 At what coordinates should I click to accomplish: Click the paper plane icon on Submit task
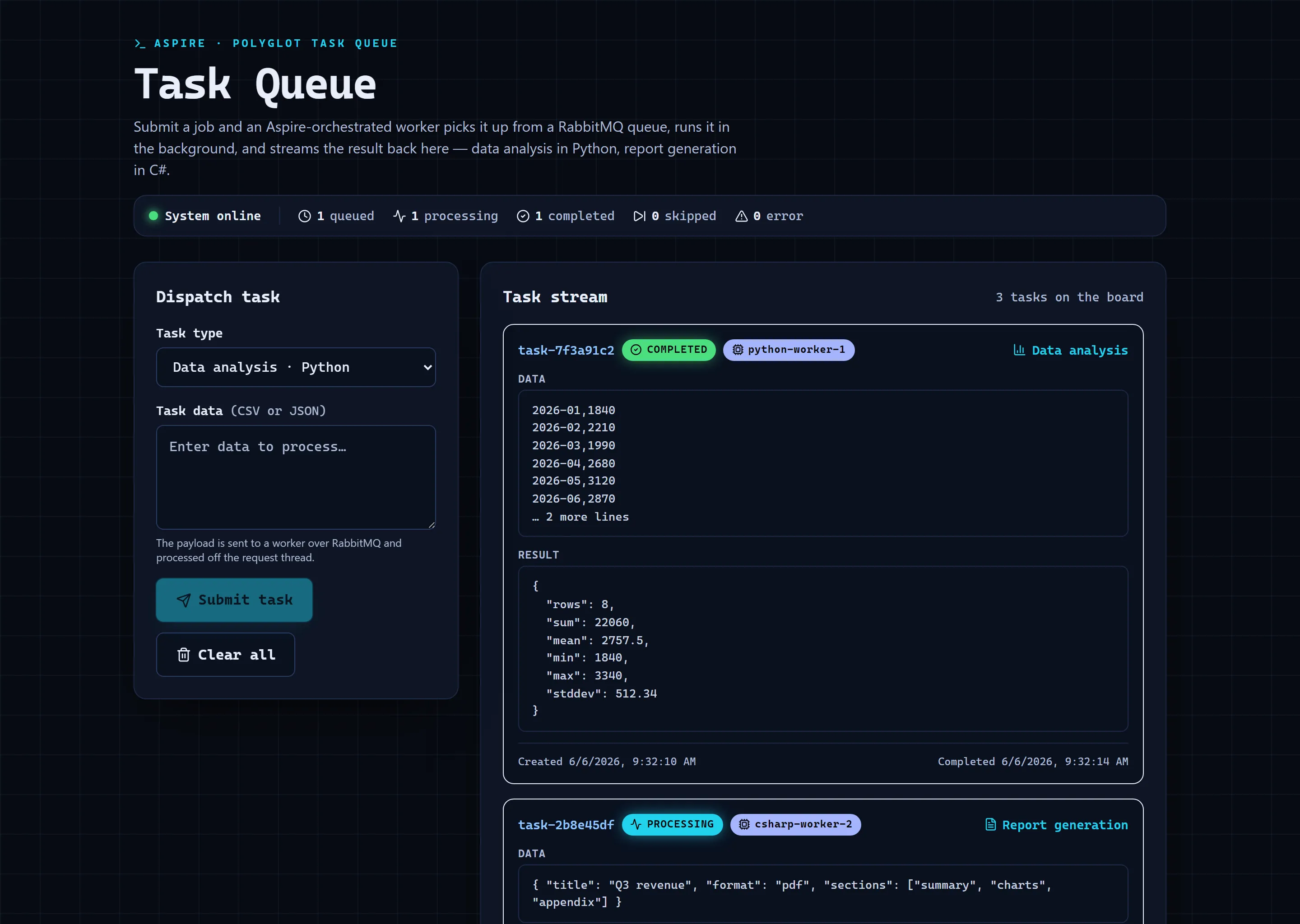coord(183,600)
